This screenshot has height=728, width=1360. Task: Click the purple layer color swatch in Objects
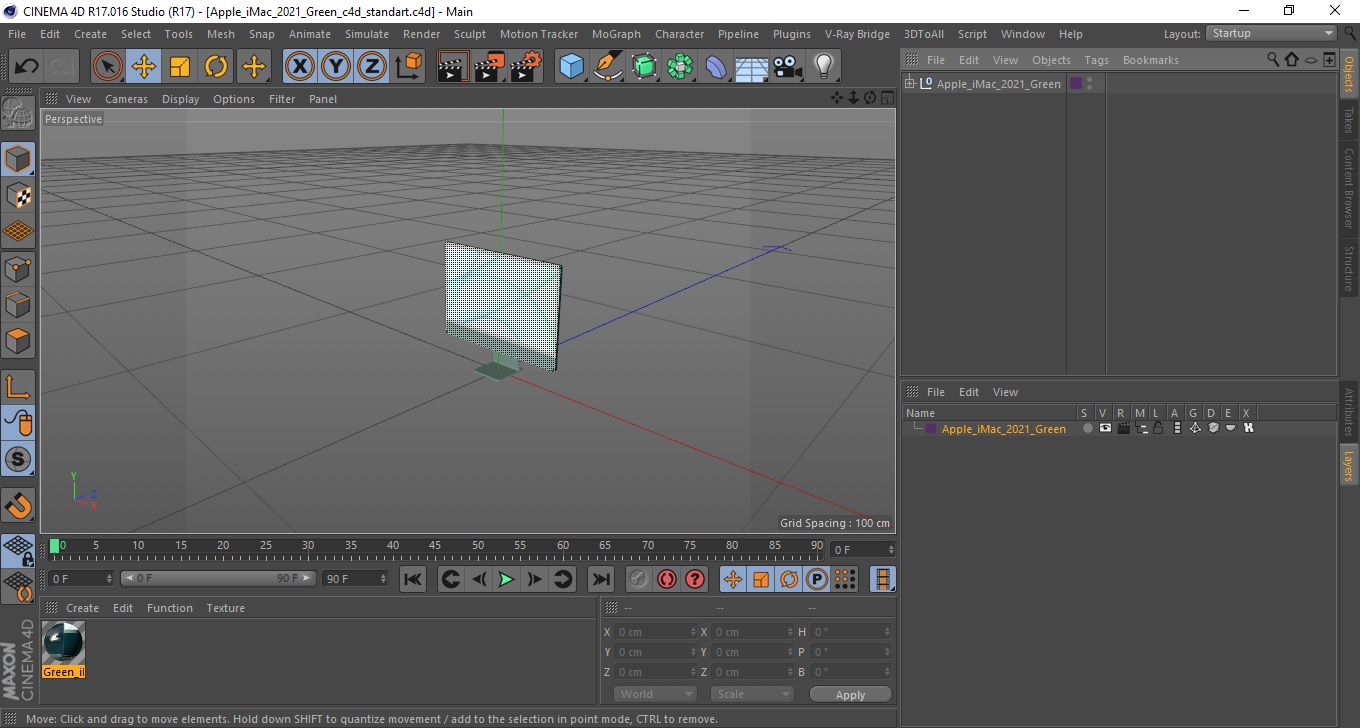1076,84
